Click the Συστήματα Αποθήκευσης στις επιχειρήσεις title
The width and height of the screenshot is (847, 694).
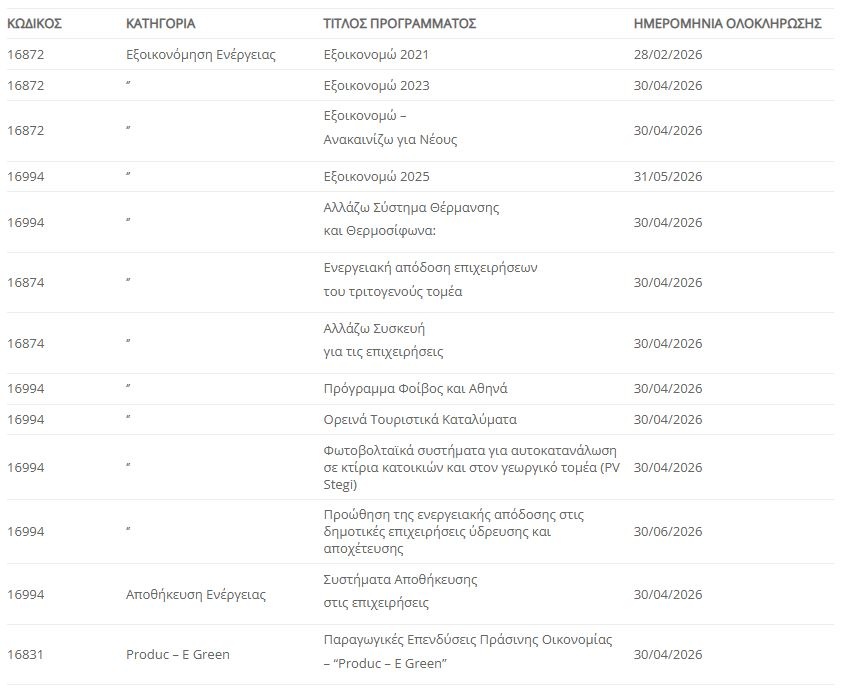coord(400,591)
